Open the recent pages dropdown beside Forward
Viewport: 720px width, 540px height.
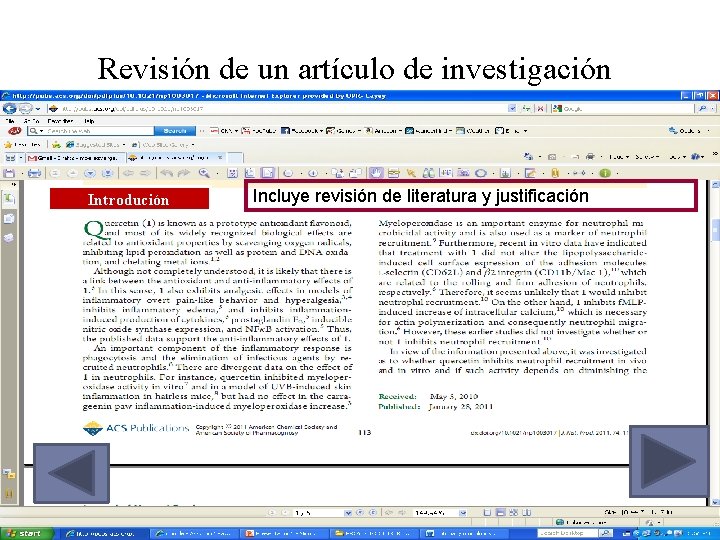[38, 109]
